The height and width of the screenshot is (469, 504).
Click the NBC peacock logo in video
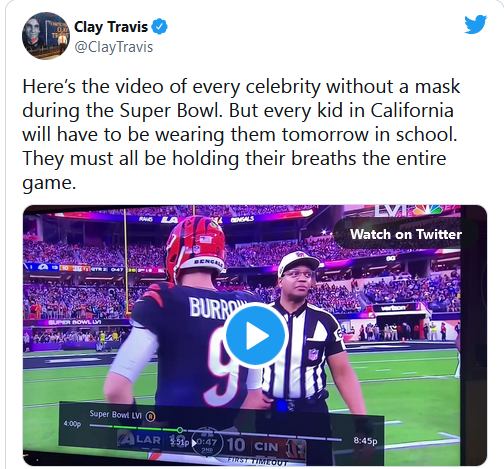click(429, 210)
